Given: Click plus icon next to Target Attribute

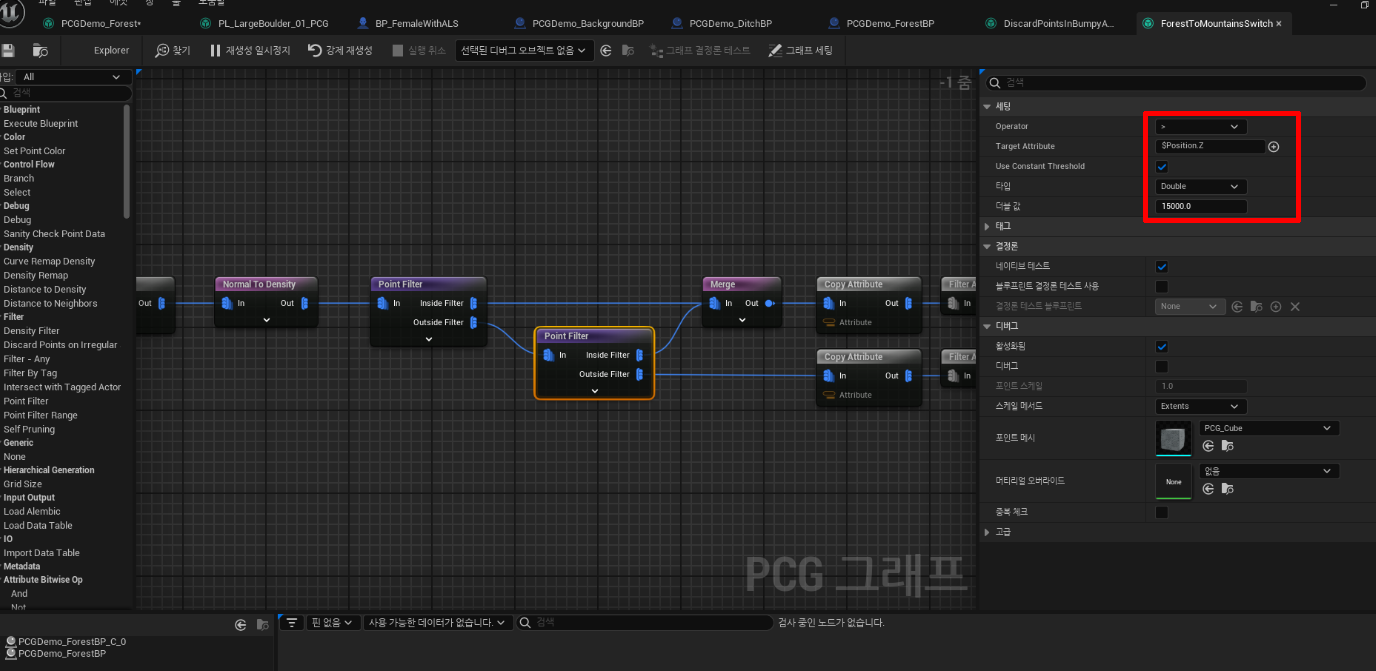Looking at the screenshot, I should tap(1274, 146).
